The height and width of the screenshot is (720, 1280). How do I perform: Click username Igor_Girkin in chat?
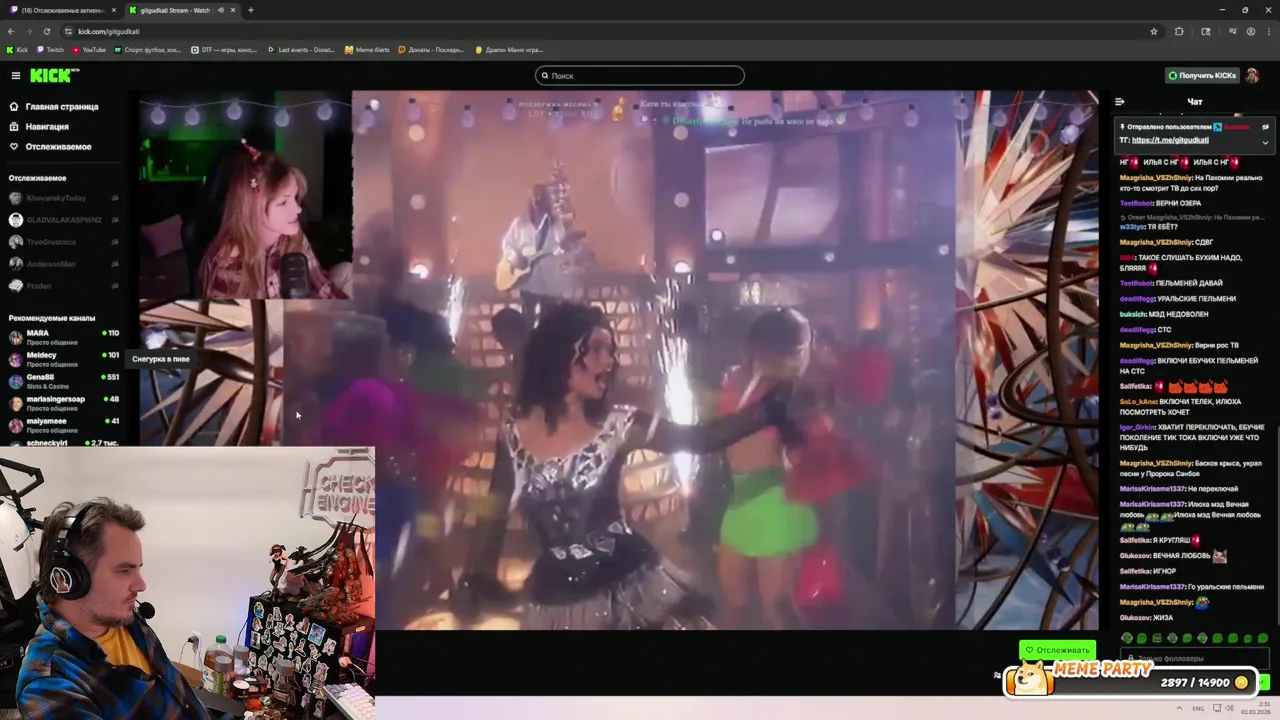[1137, 427]
